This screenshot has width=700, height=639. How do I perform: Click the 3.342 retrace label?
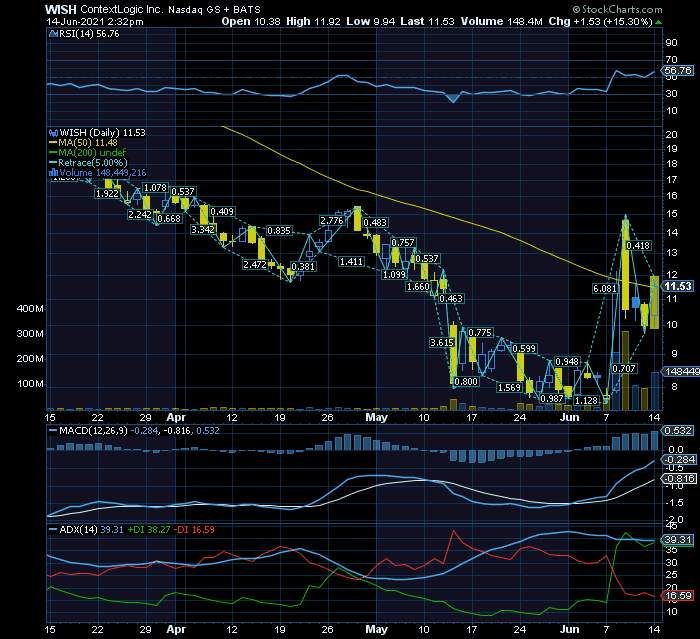click(x=203, y=230)
